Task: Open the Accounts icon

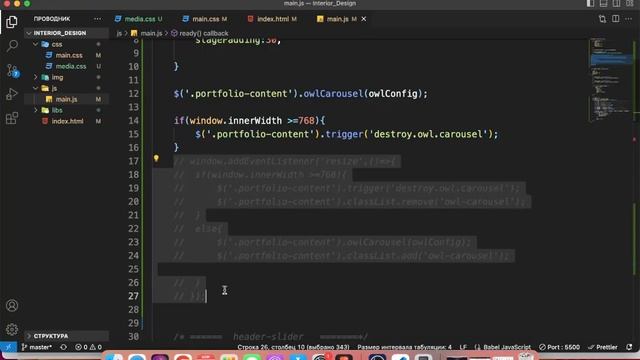Action: coord(12,305)
